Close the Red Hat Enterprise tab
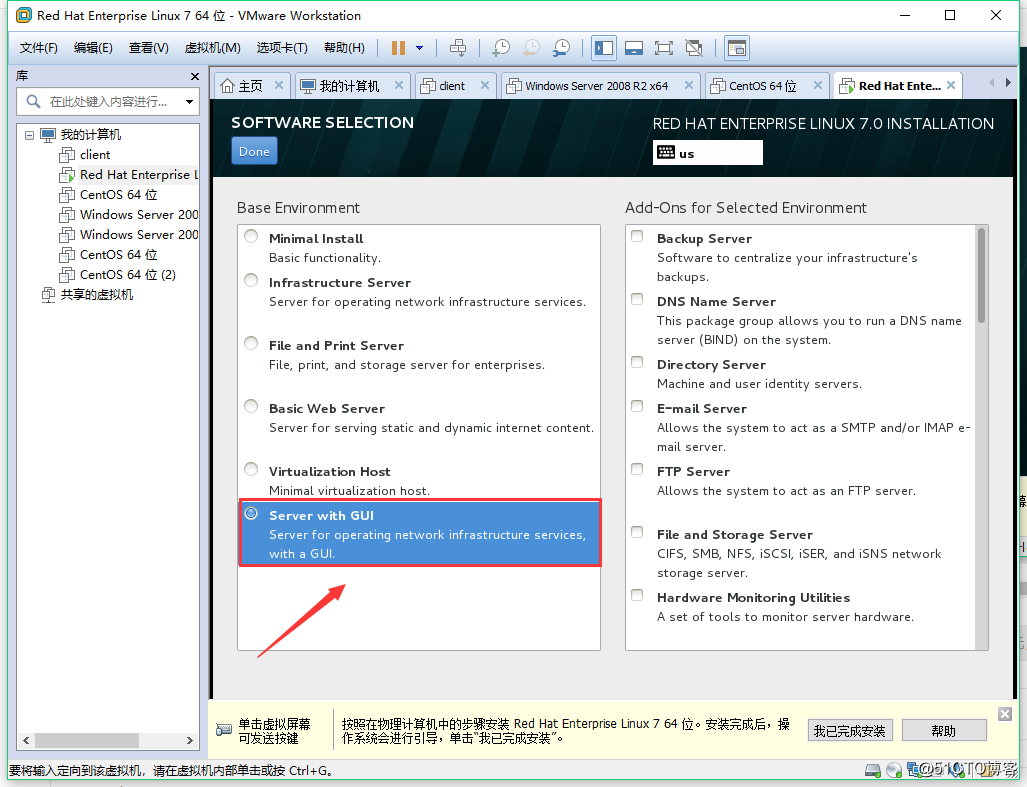Image resolution: width=1027 pixels, height=787 pixels. (x=951, y=85)
